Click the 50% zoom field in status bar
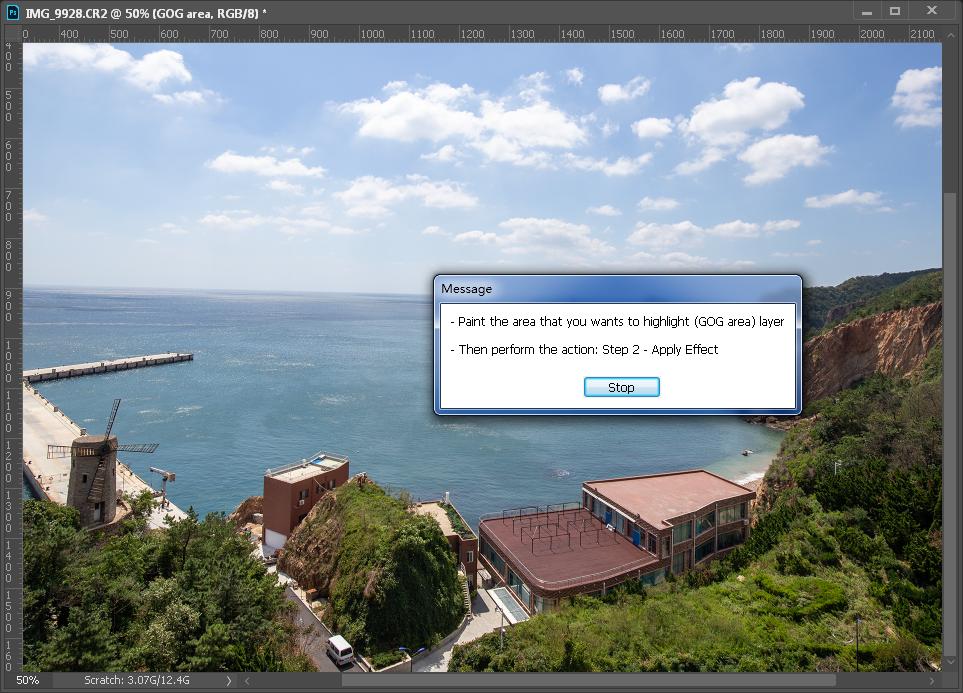This screenshot has height=693, width=963. click(28, 680)
